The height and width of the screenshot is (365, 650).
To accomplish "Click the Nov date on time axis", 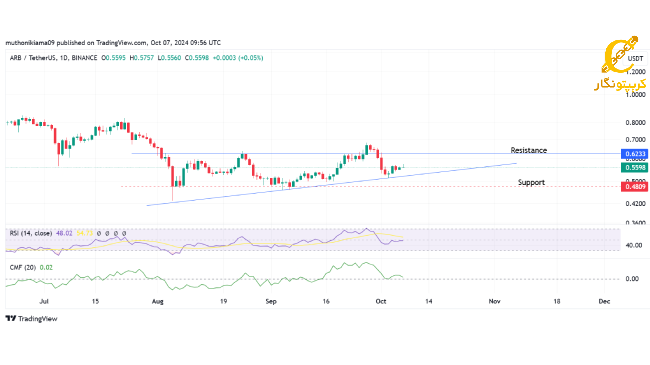I will pyautogui.click(x=494, y=302).
